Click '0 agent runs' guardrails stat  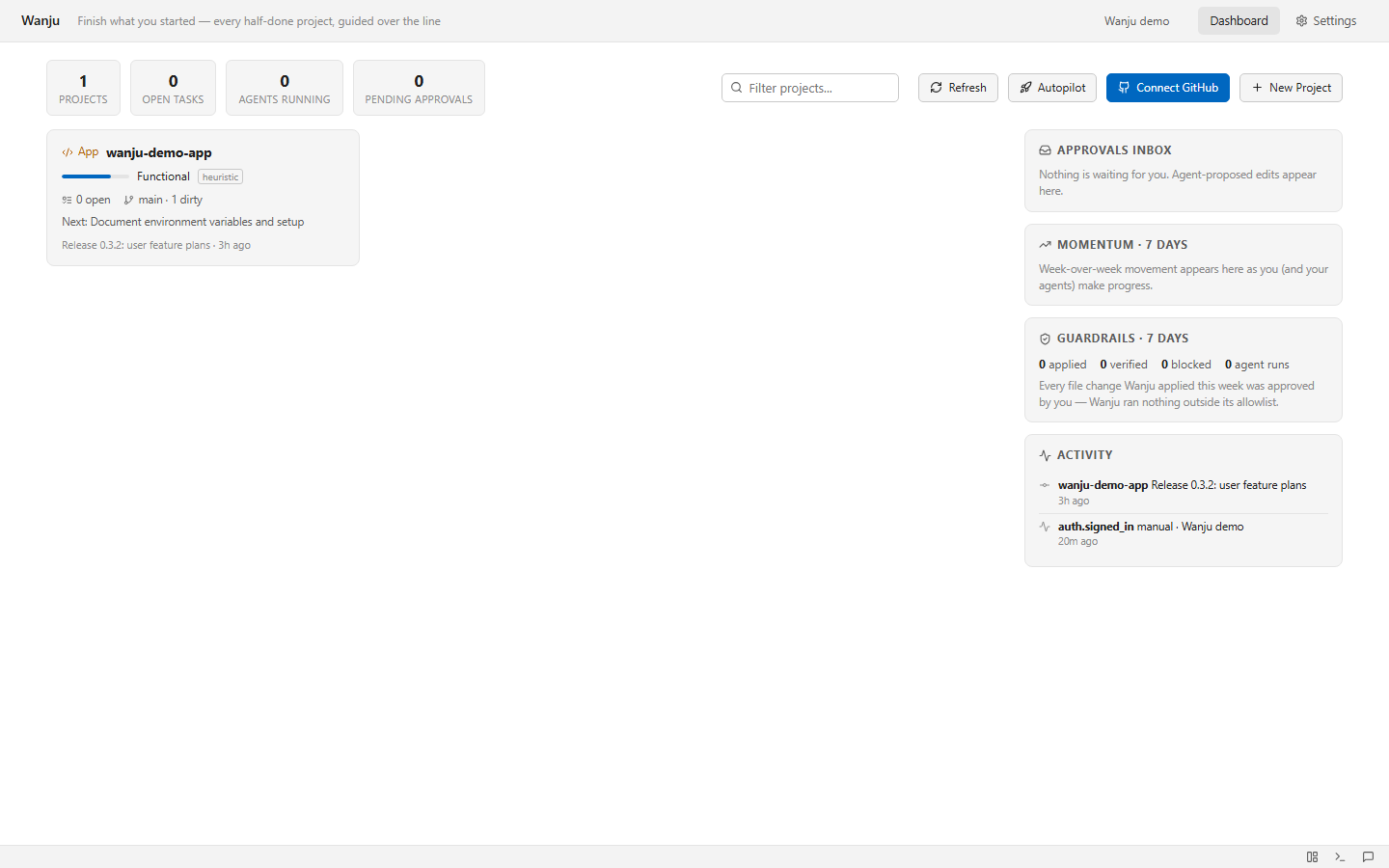tap(1257, 365)
